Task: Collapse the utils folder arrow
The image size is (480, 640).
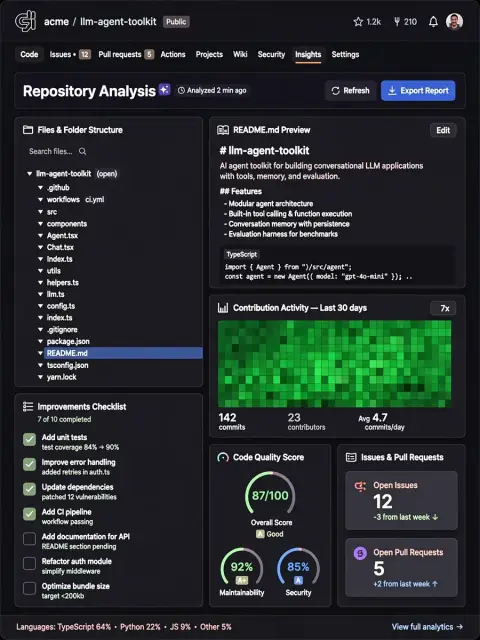Action: [40, 271]
